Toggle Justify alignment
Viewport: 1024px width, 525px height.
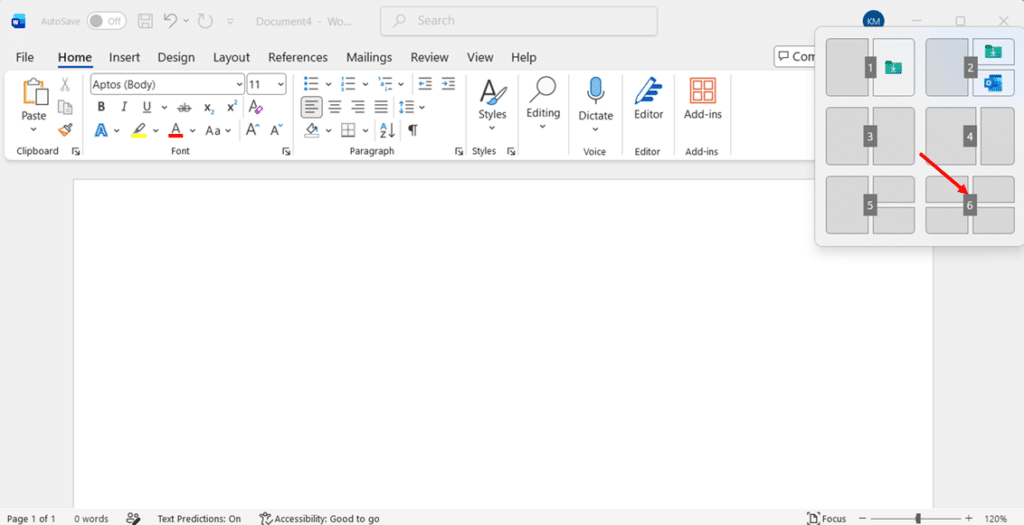pos(381,106)
